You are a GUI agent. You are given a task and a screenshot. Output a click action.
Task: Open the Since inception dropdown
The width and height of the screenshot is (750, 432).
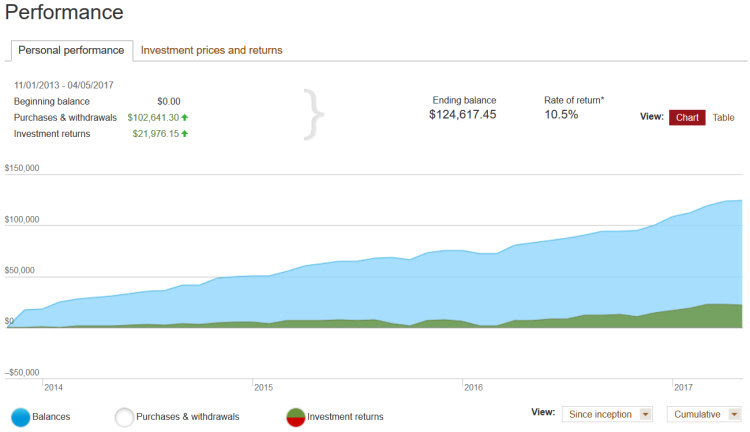pyautogui.click(x=607, y=414)
